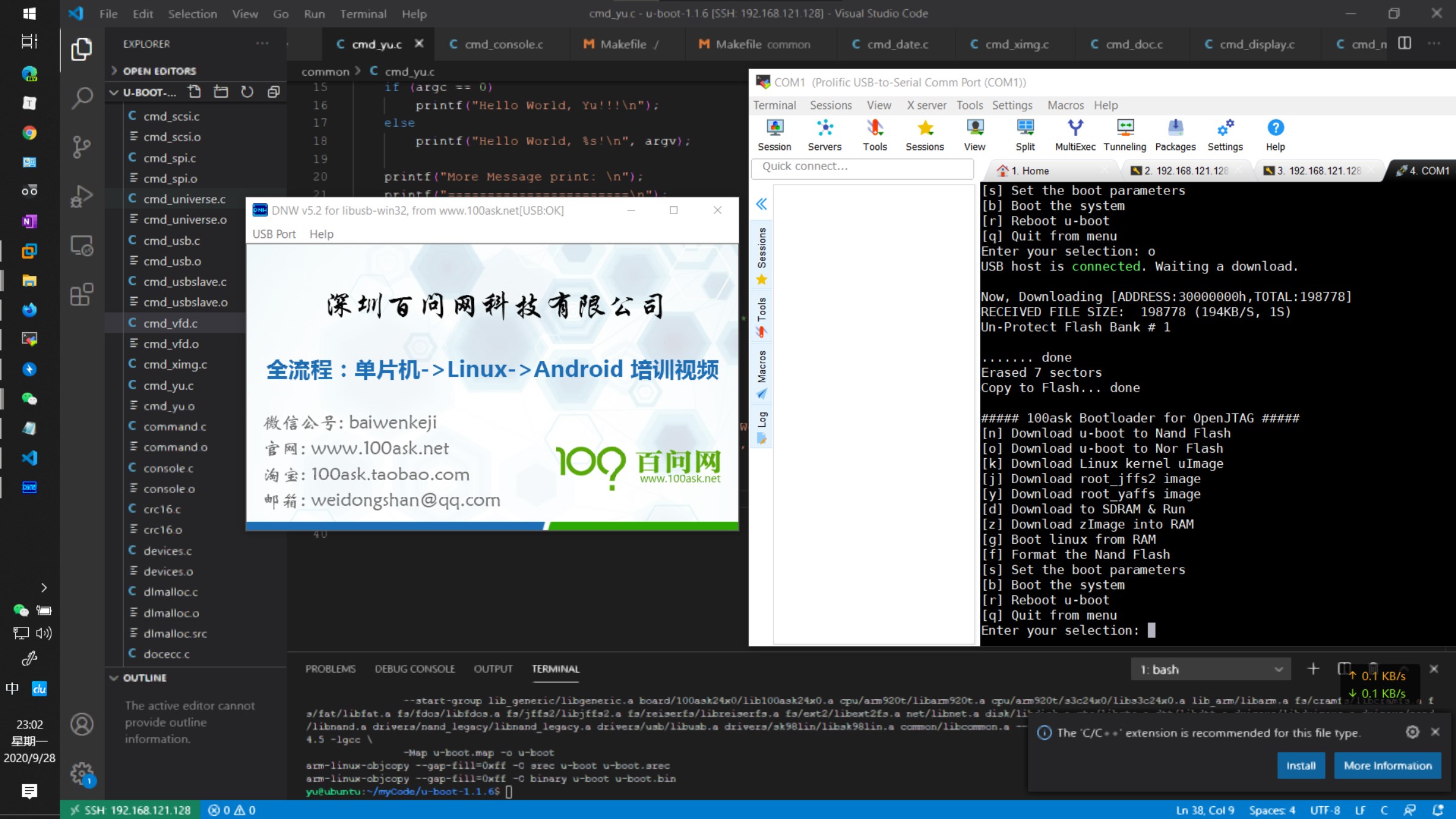Open notification settings gear for C/C++ prompt

[1413, 732]
